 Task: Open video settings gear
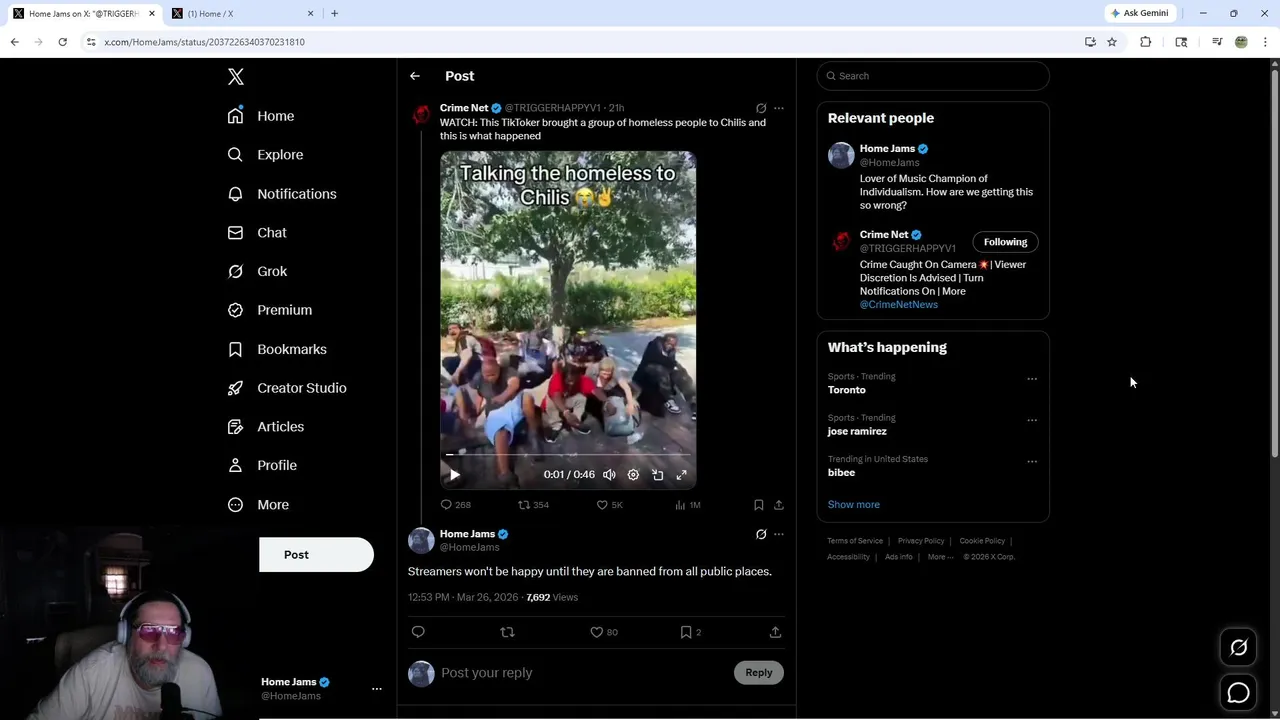coord(633,475)
